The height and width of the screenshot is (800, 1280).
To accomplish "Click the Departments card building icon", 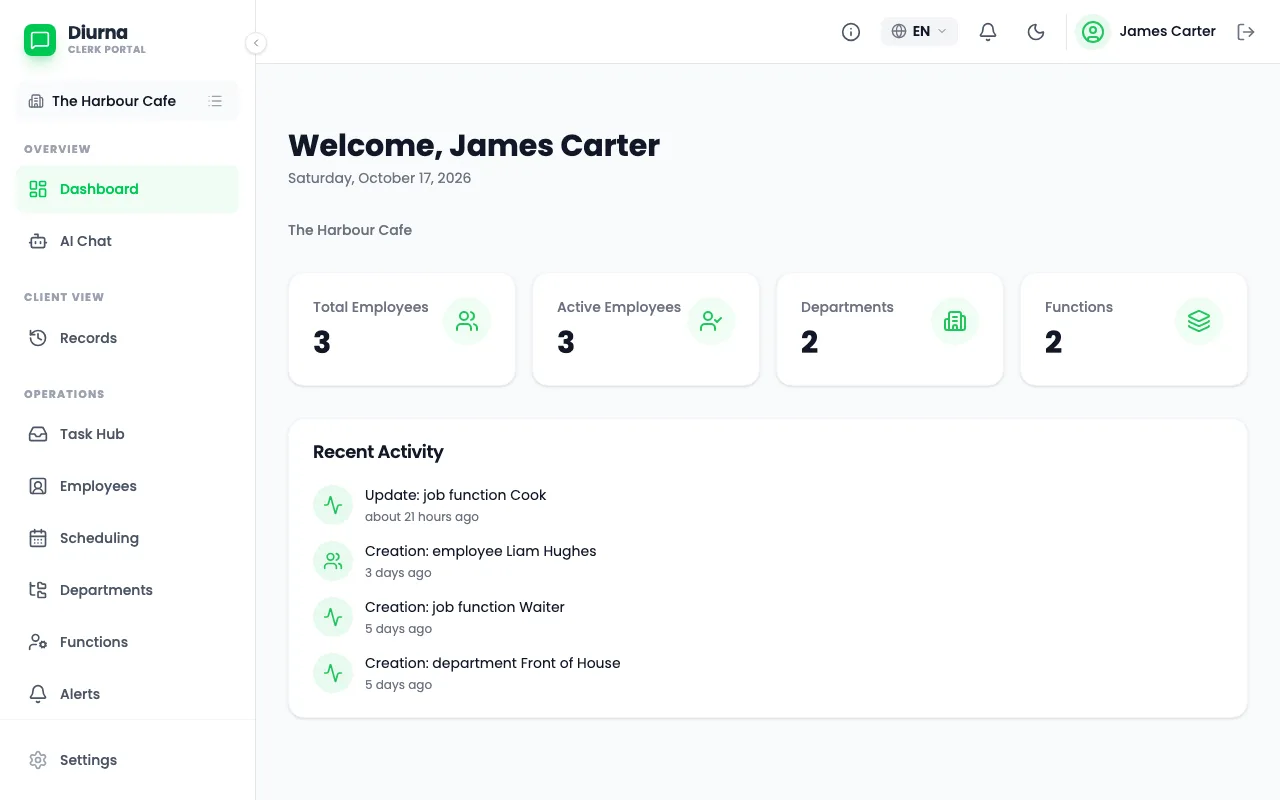I will point(955,321).
